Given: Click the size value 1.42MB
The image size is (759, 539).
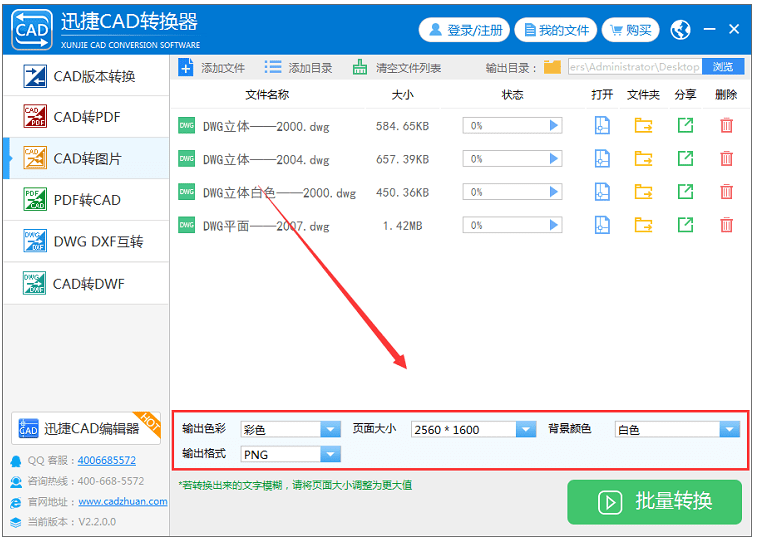Looking at the screenshot, I should pyautogui.click(x=402, y=225).
